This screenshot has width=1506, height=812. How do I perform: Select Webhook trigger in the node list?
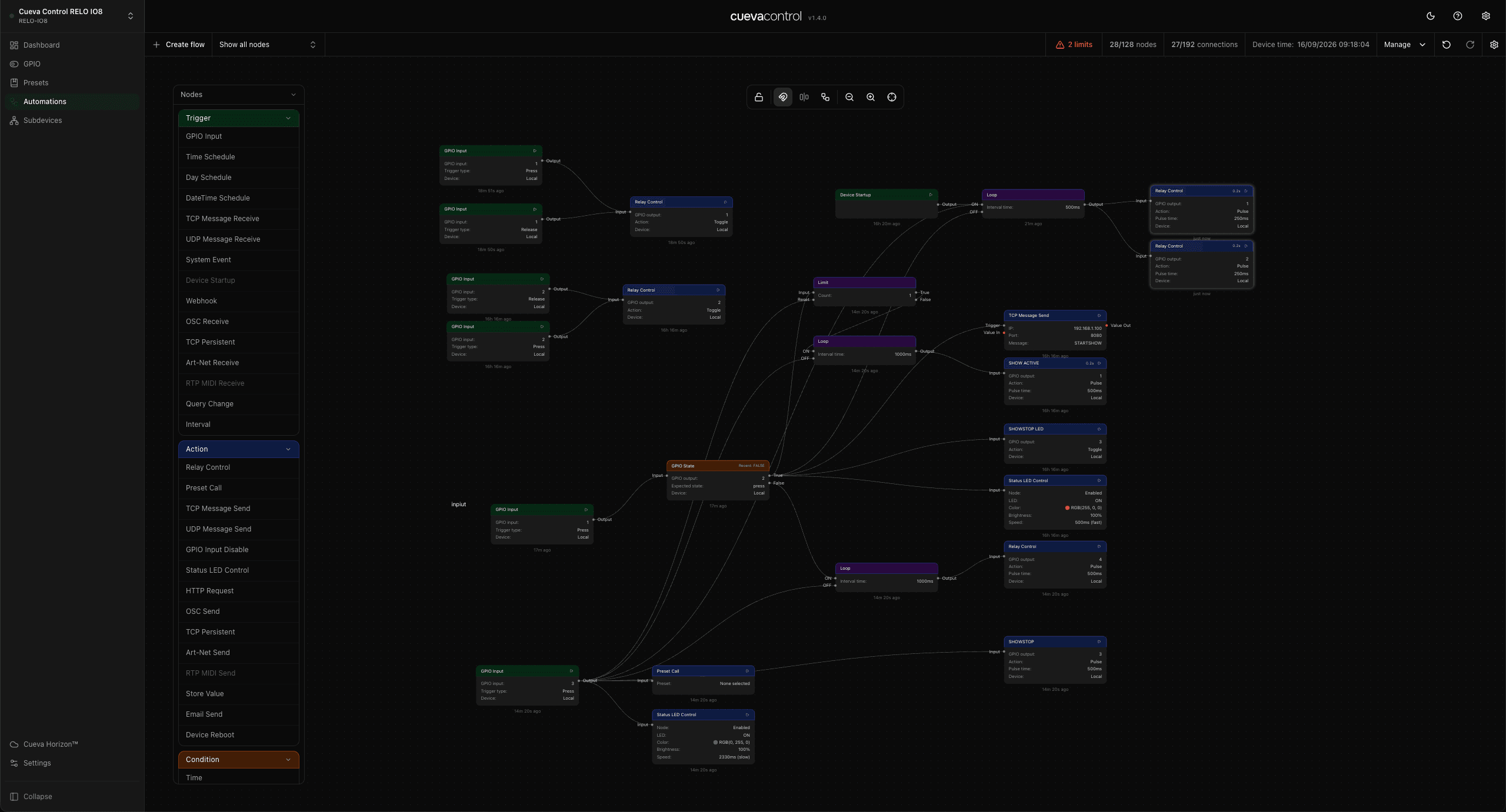tap(239, 301)
